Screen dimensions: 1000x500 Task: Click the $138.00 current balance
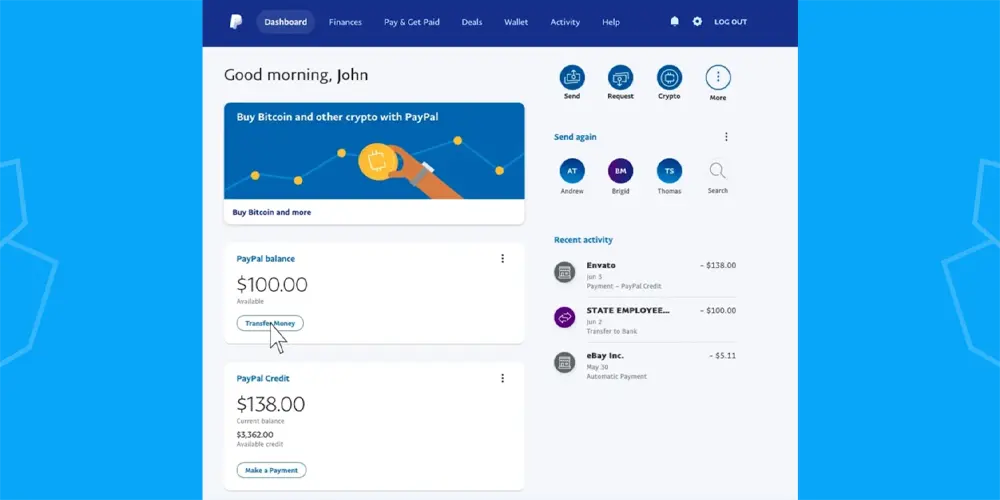(x=270, y=404)
